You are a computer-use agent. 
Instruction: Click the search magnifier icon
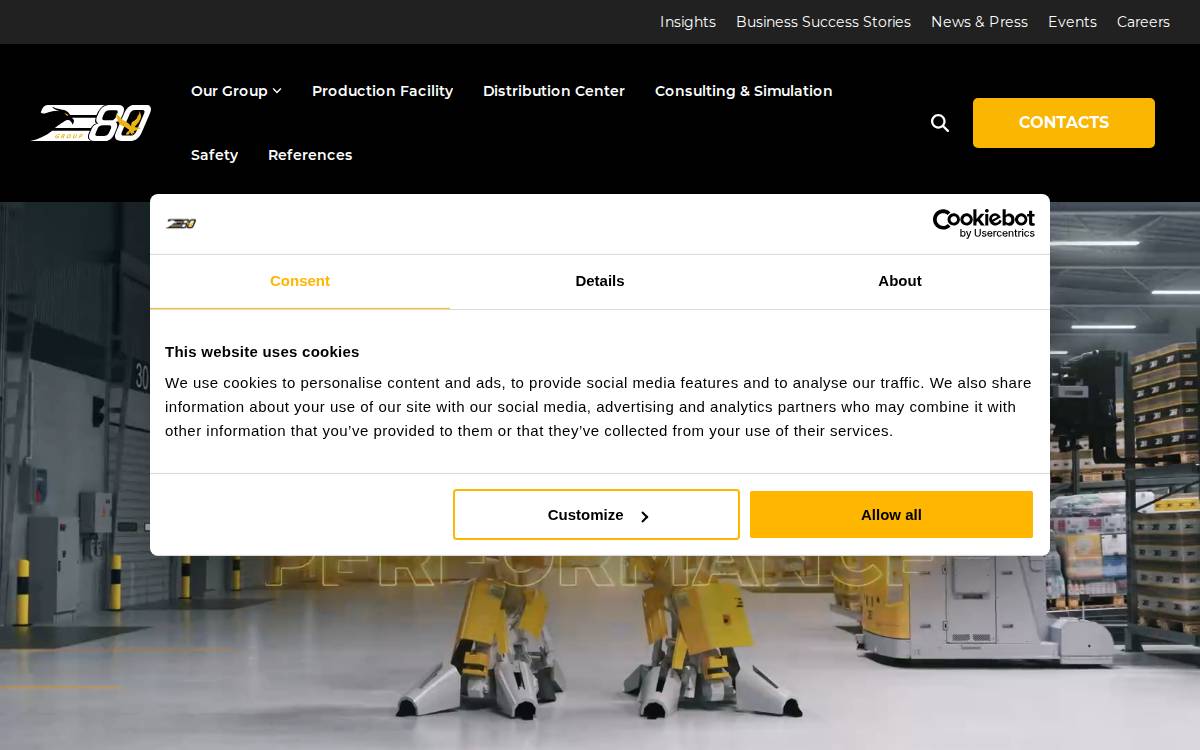pos(940,123)
